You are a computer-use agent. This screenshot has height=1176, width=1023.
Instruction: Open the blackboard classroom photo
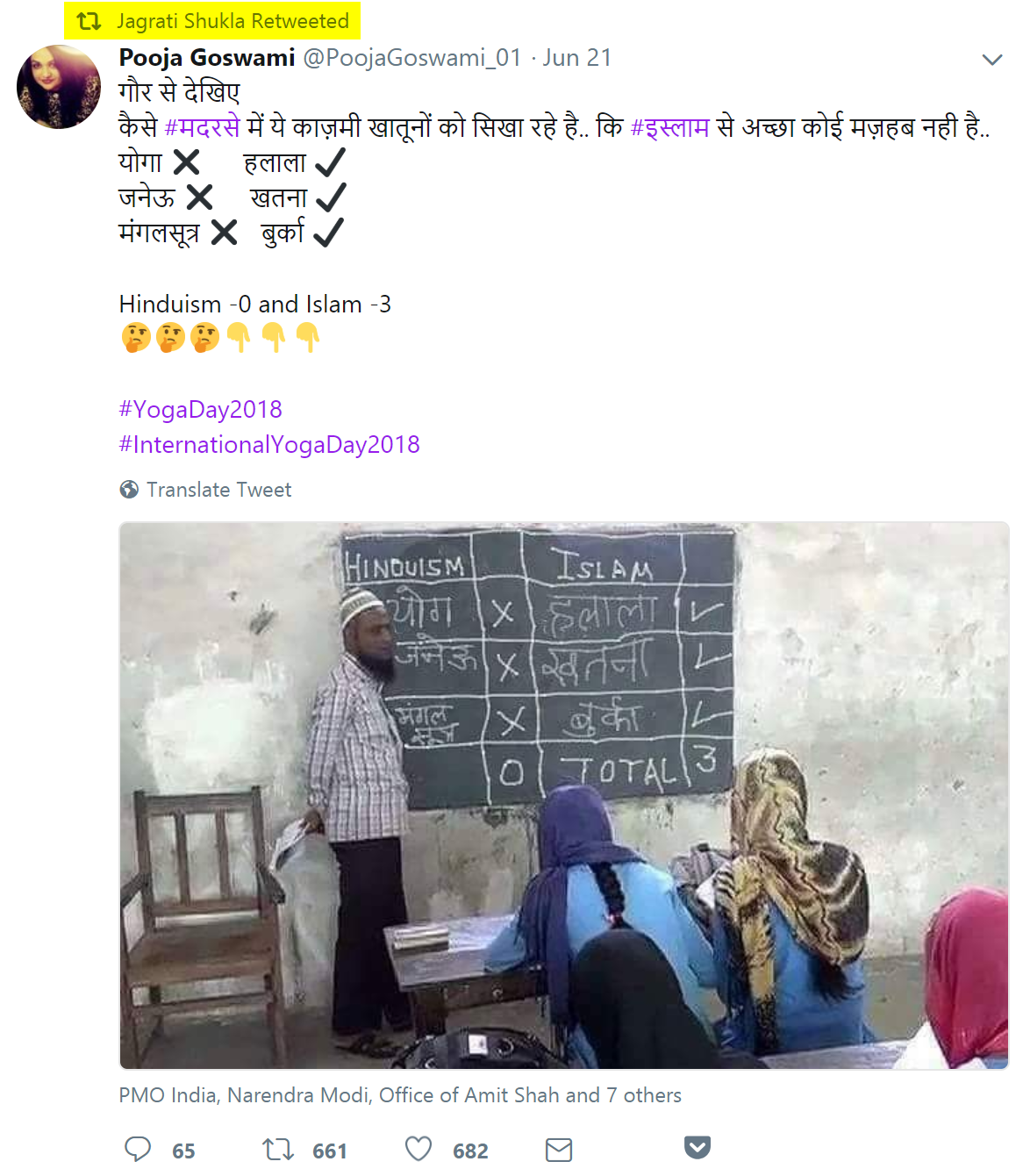[564, 796]
